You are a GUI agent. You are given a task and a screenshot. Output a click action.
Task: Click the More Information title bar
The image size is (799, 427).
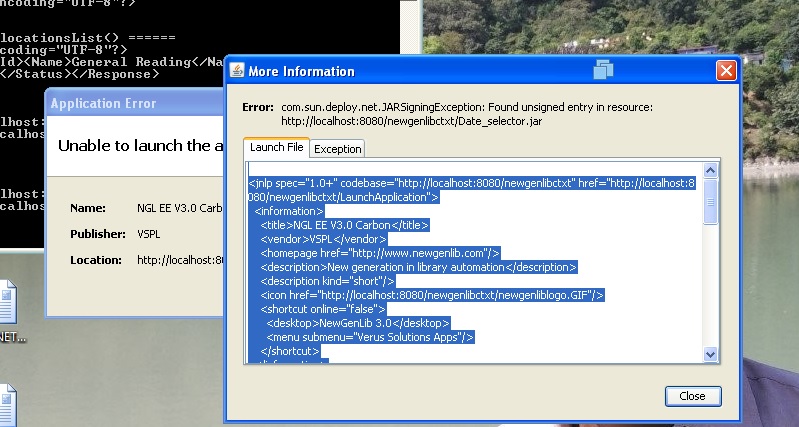tap(450, 71)
